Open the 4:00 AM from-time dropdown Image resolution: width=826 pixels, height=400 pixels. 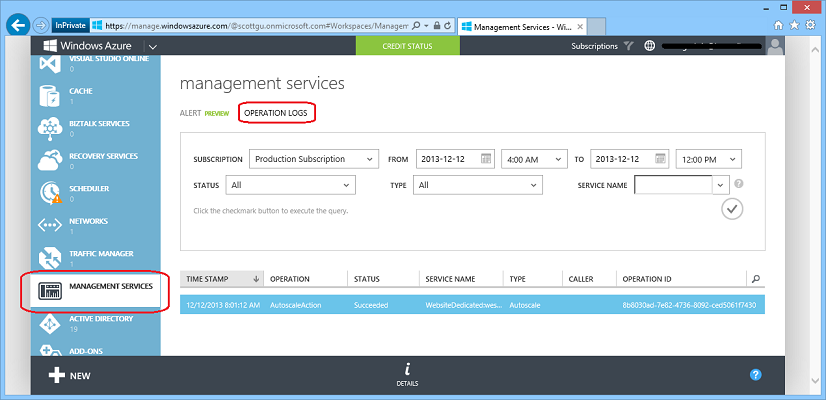point(533,159)
